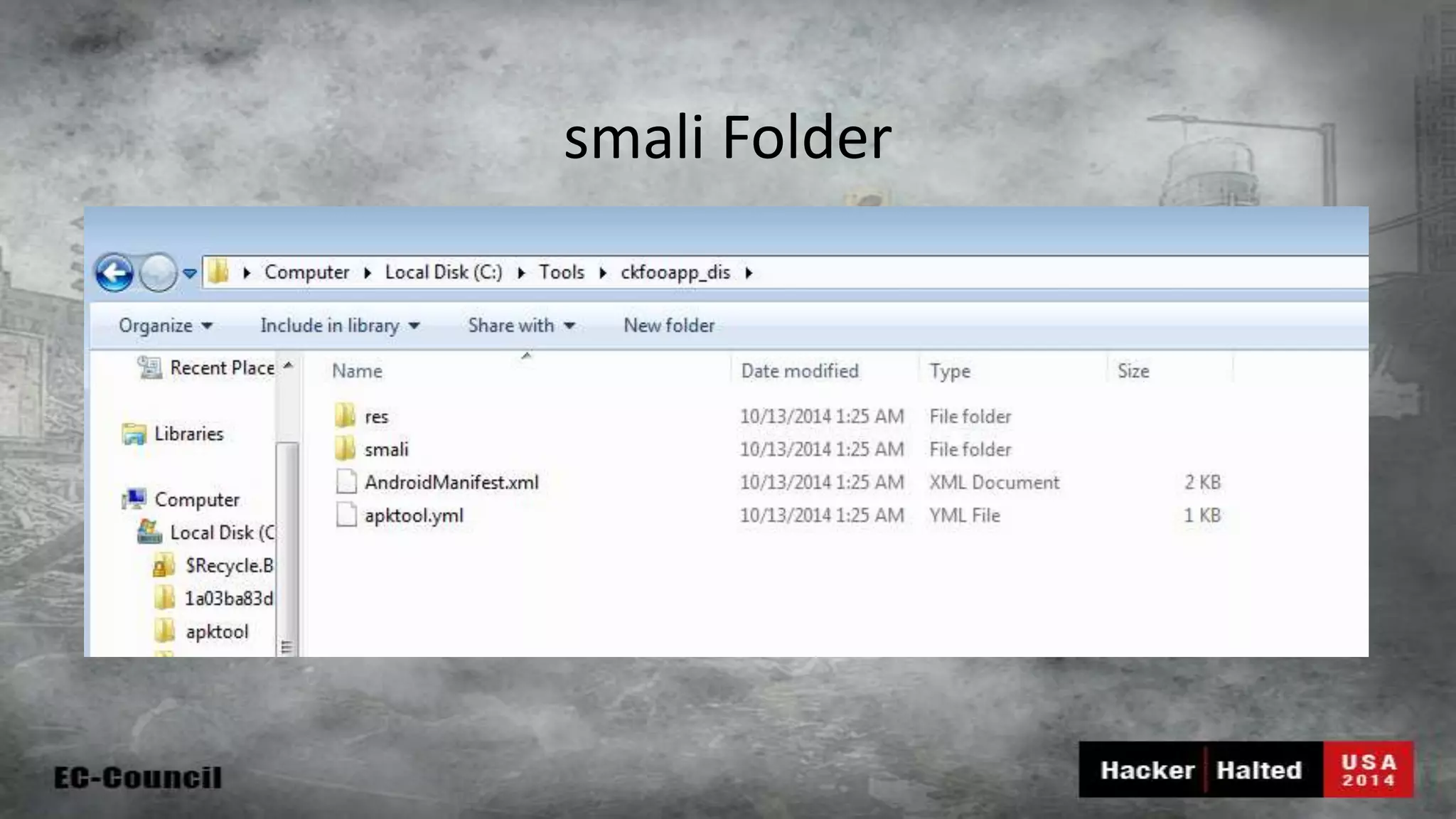Click the res folder icon
Viewport: 1456px width, 819px height.
tap(346, 415)
